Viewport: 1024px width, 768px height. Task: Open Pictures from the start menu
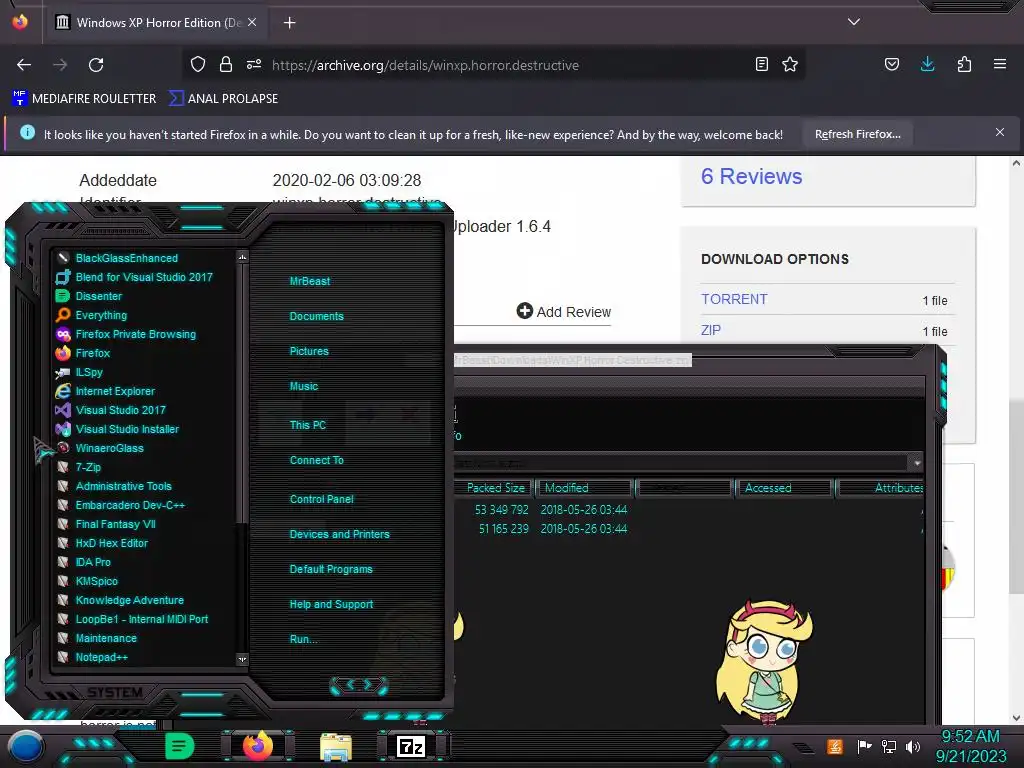[x=309, y=351]
